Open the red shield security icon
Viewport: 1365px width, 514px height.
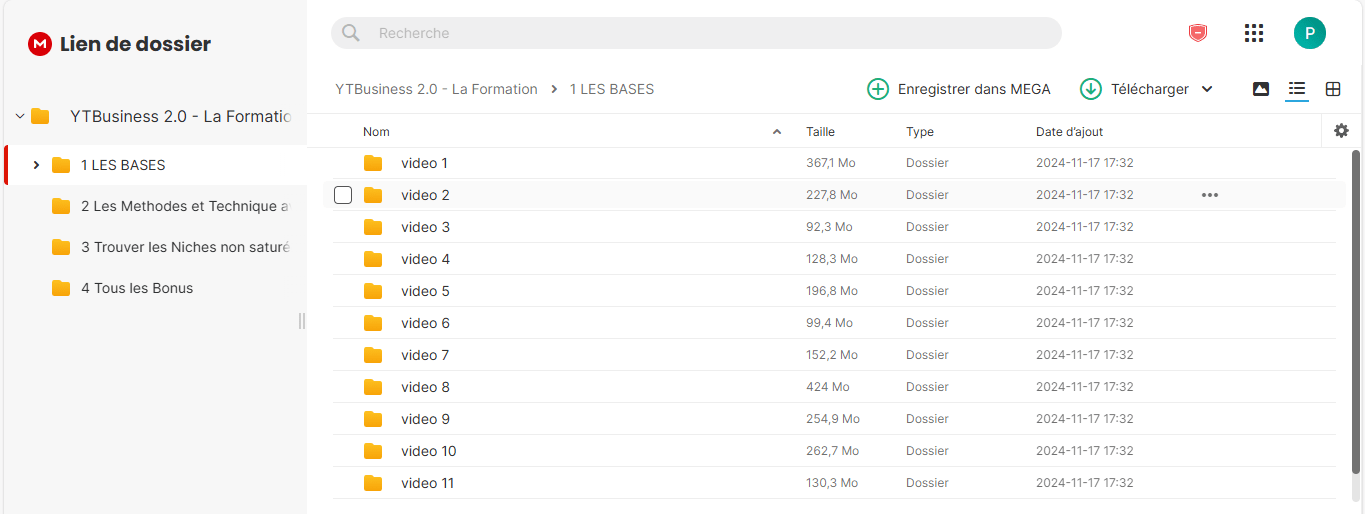[1197, 33]
